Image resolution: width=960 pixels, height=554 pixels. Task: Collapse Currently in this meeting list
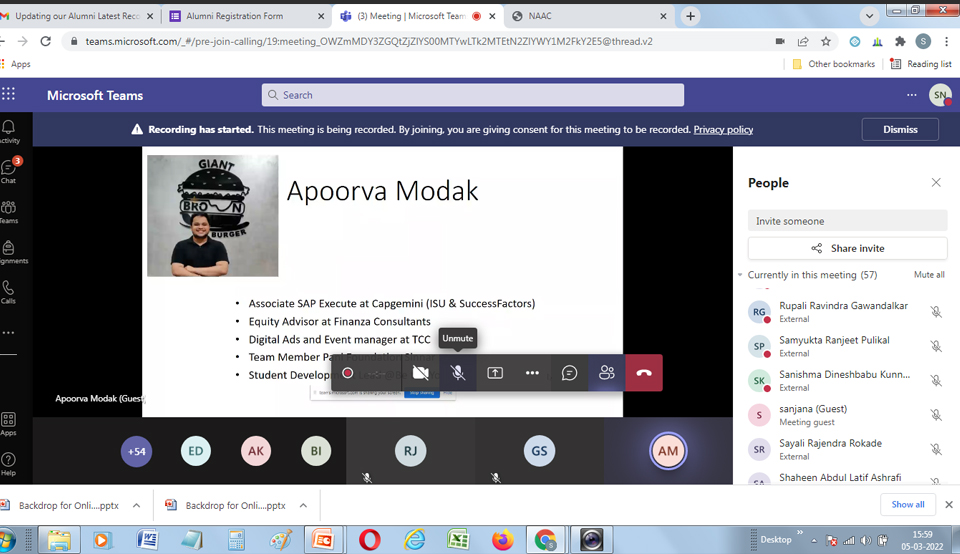coord(740,275)
